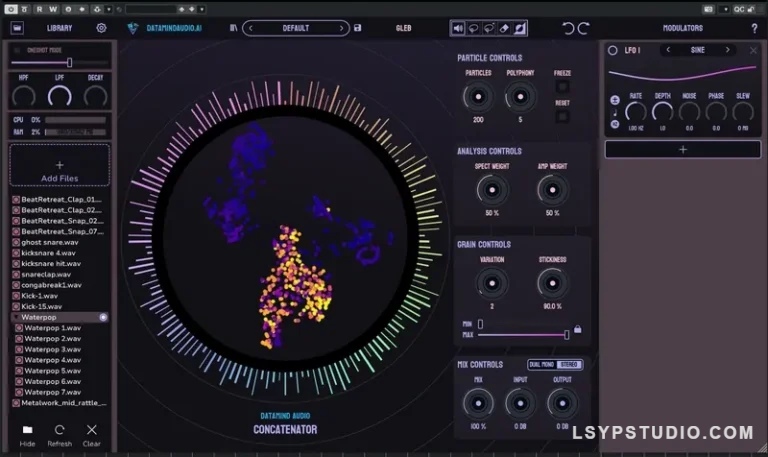Screen dimensions: 768x457
Task: Toggle the Oneshot Mode checkbox
Action: coord(17,50)
